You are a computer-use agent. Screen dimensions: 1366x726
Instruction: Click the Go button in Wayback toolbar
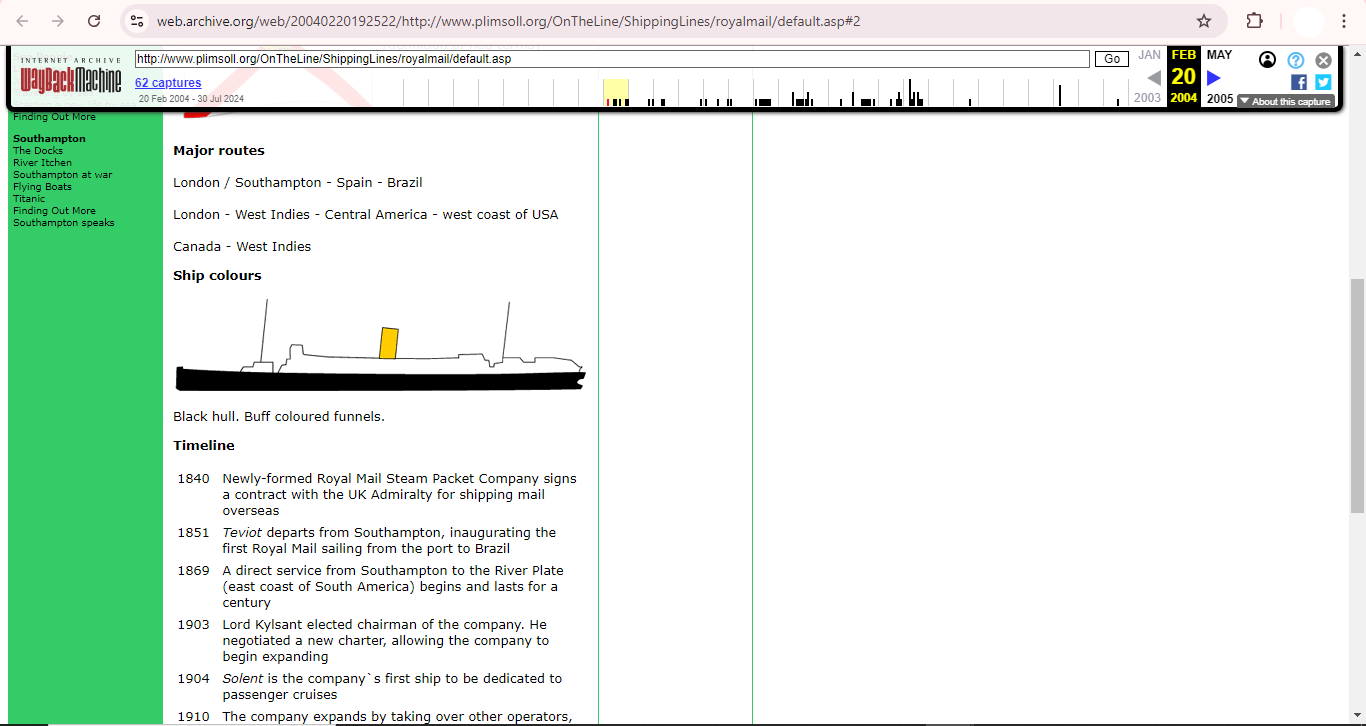coord(1112,59)
